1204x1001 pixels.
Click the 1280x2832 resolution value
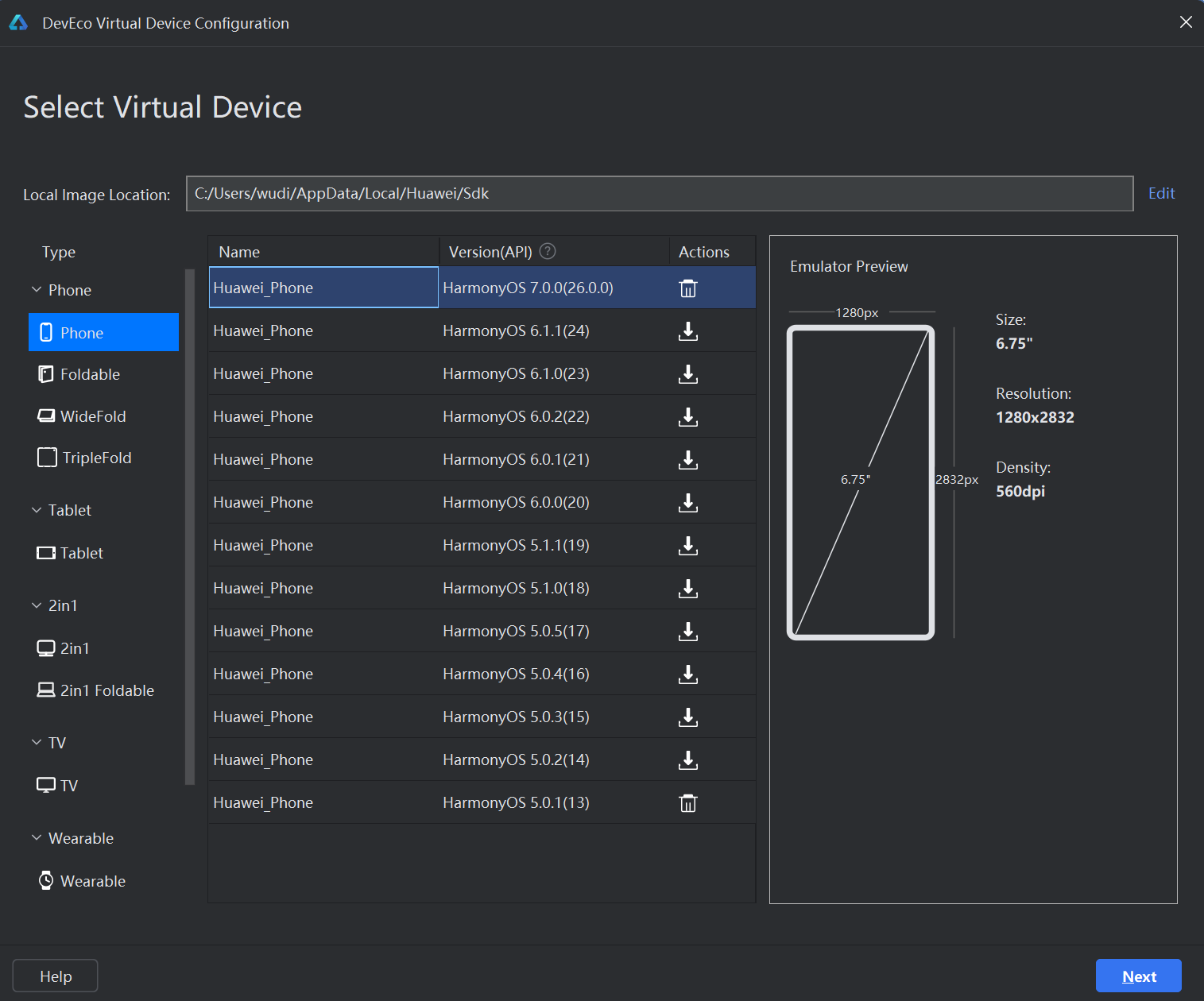point(1035,417)
